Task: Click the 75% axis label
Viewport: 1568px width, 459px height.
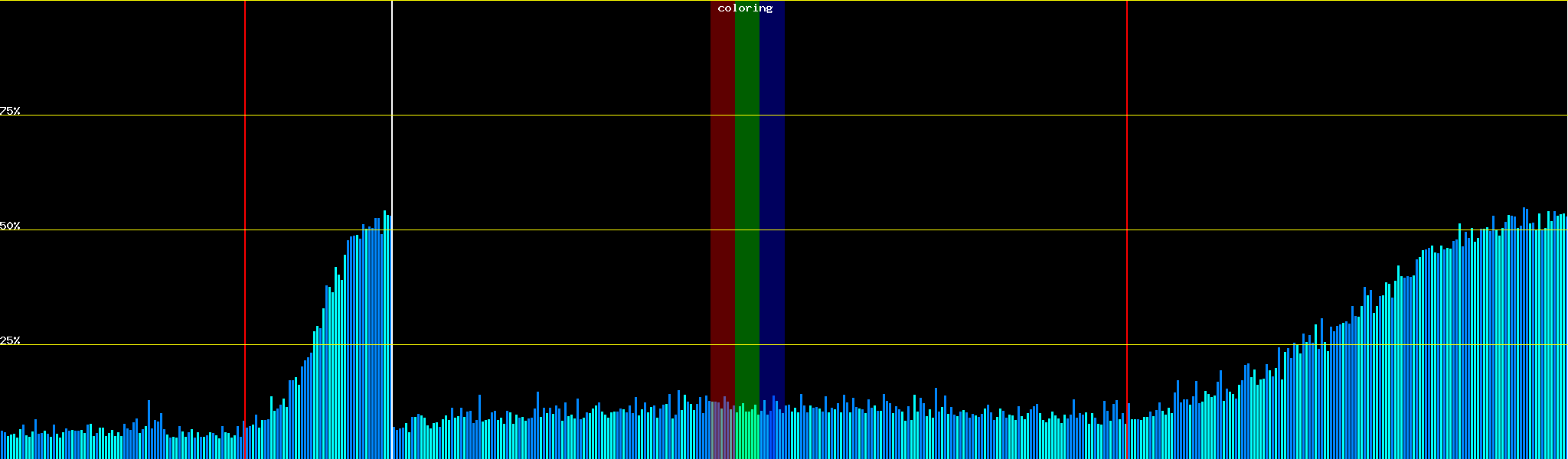Action: [x=10, y=111]
